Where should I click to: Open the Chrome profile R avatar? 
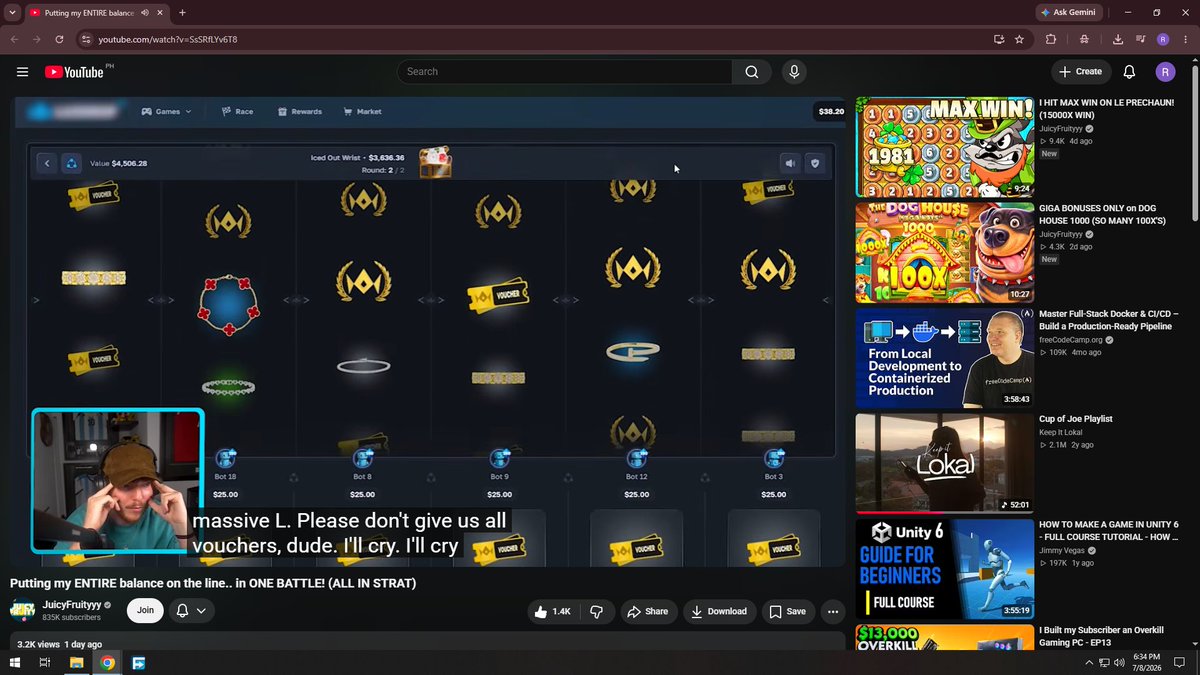click(x=1163, y=39)
